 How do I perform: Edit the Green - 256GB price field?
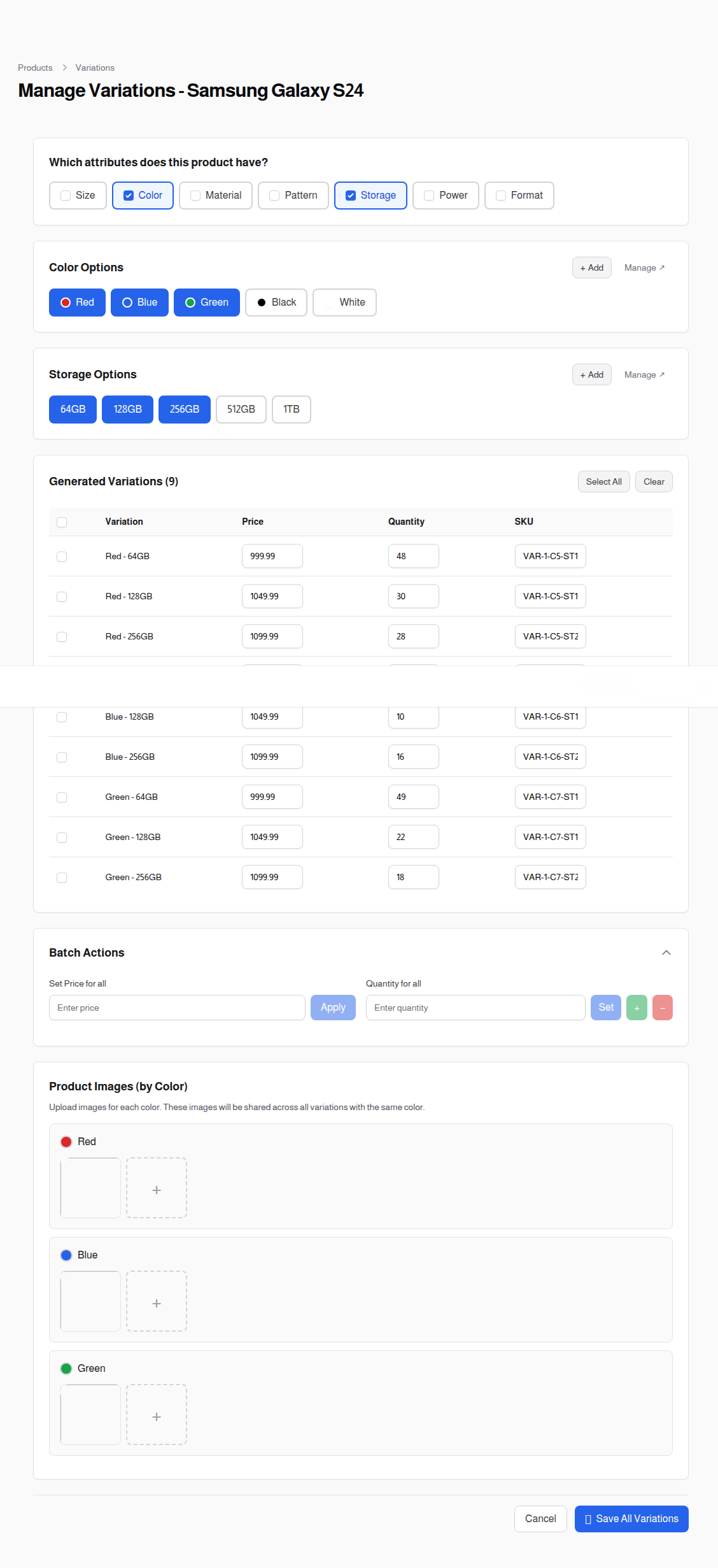click(272, 877)
